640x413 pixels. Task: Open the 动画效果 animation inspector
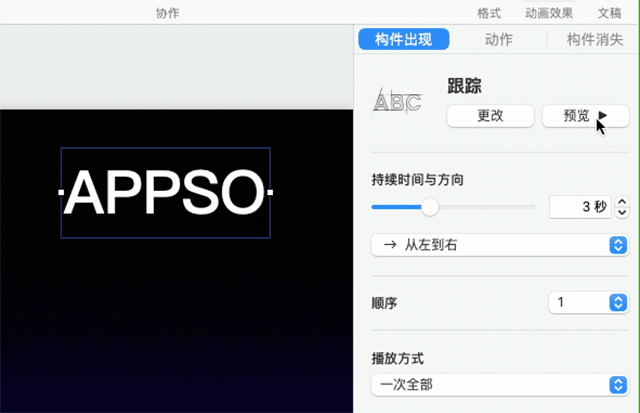click(x=549, y=13)
